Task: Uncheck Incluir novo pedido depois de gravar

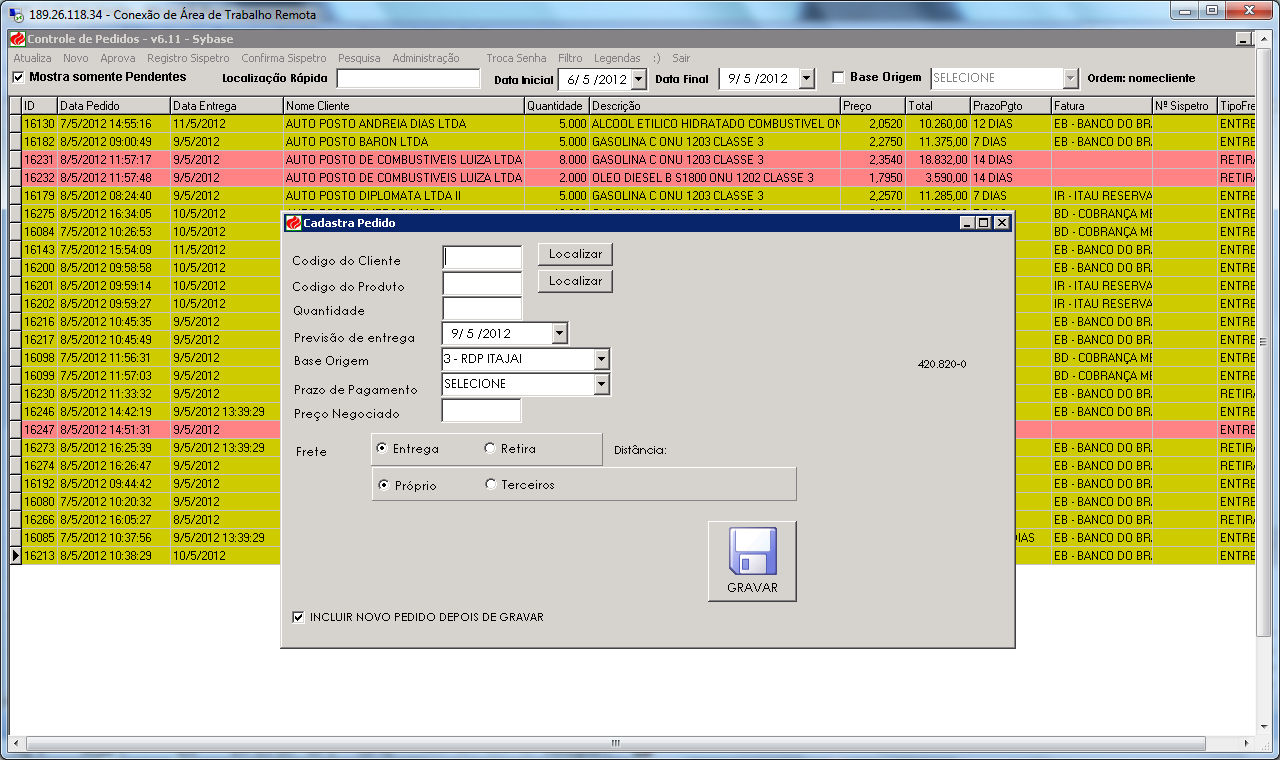Action: 298,617
